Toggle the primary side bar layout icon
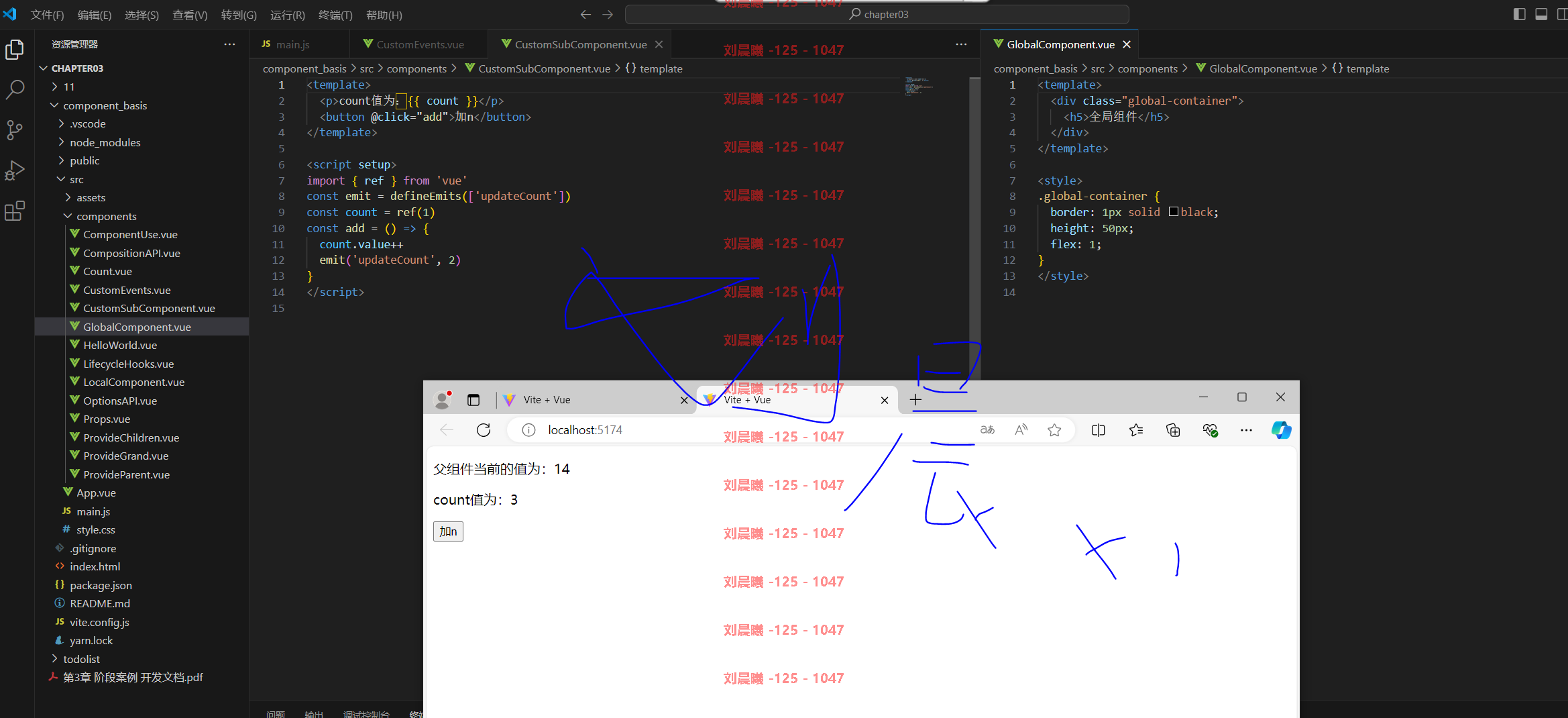Viewport: 1568px width, 718px height. [1520, 14]
